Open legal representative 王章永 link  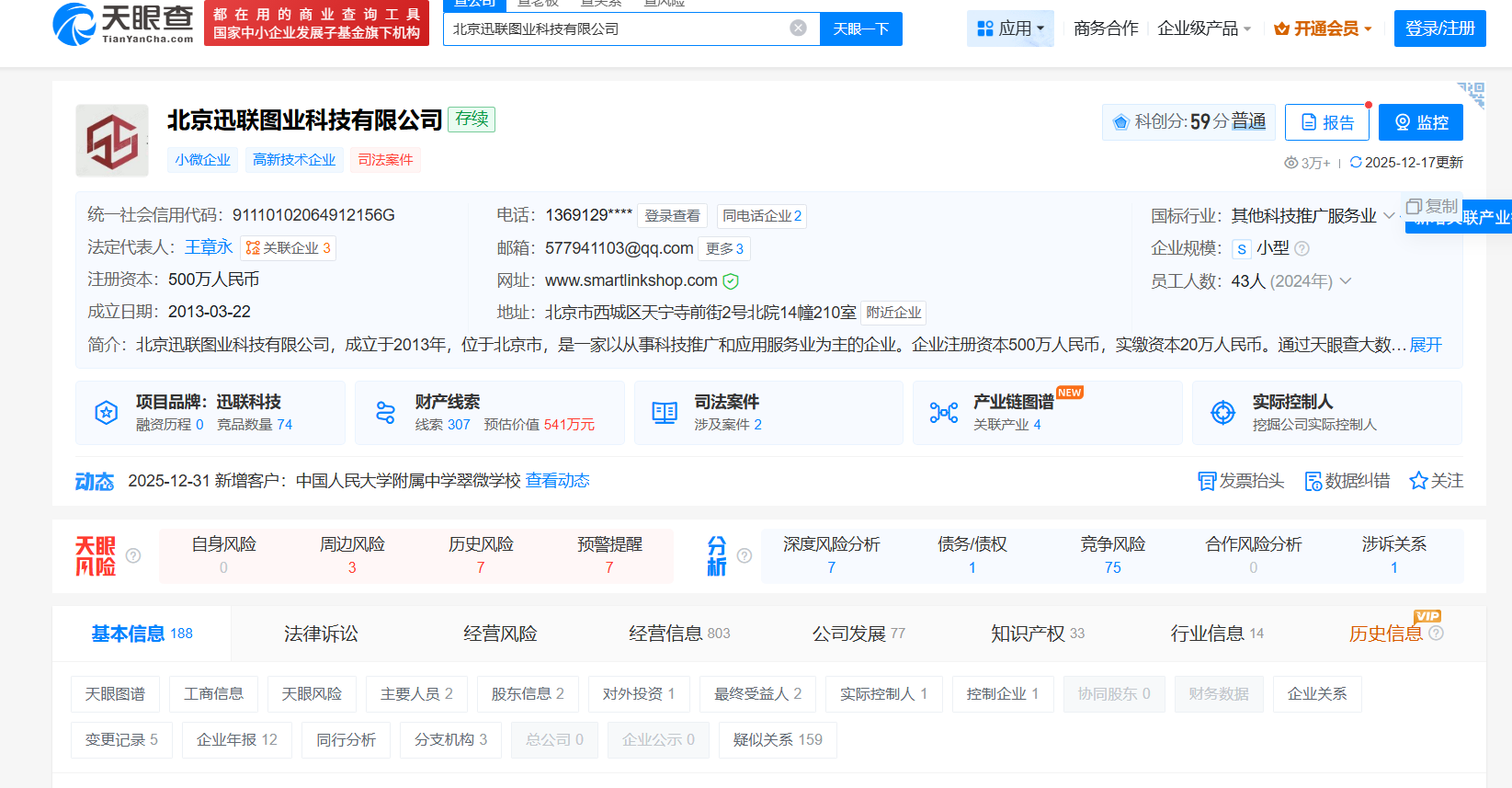209,247
